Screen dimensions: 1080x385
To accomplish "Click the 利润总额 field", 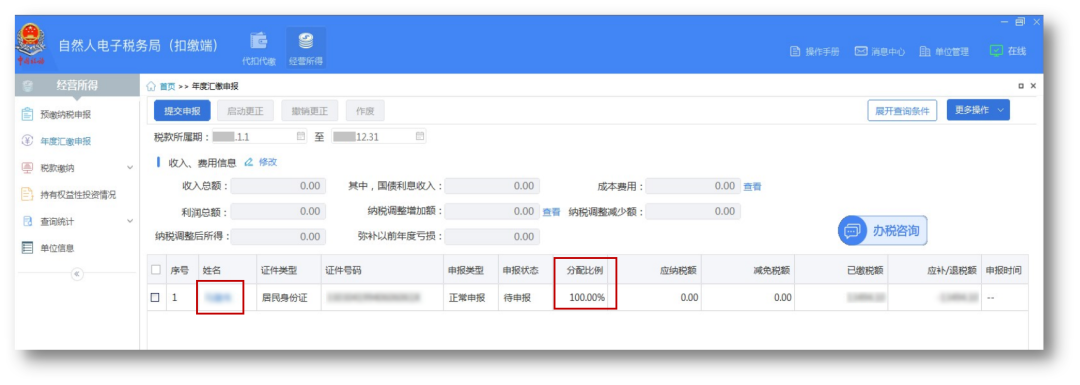I will click(278, 211).
